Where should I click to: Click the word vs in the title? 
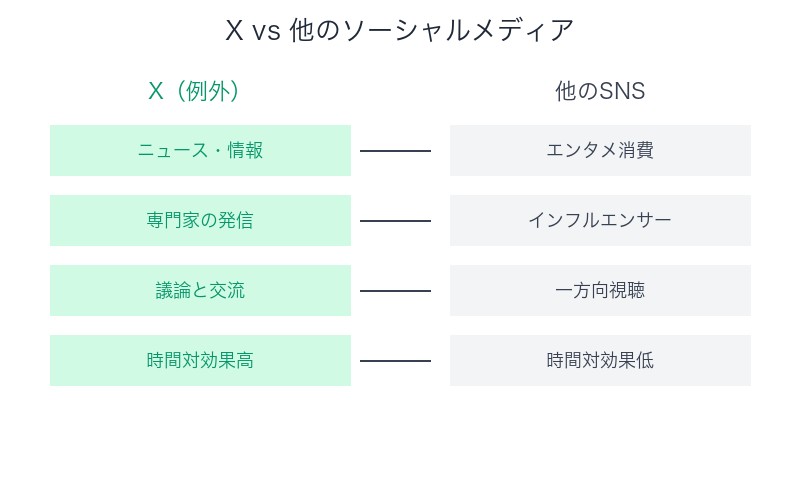coord(266,31)
